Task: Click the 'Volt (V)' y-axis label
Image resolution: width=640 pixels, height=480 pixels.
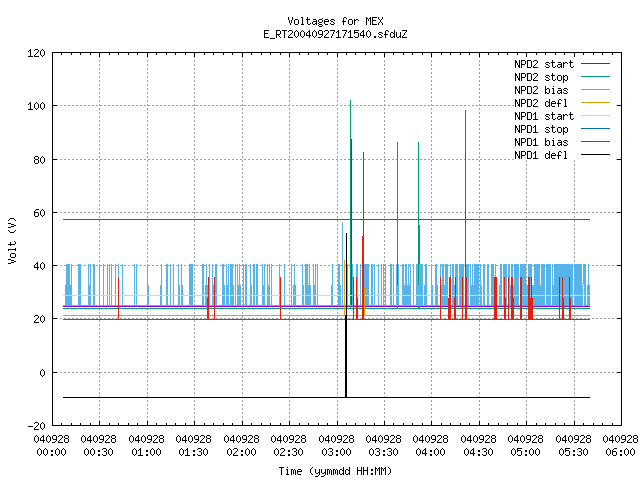Action: (x=13, y=240)
